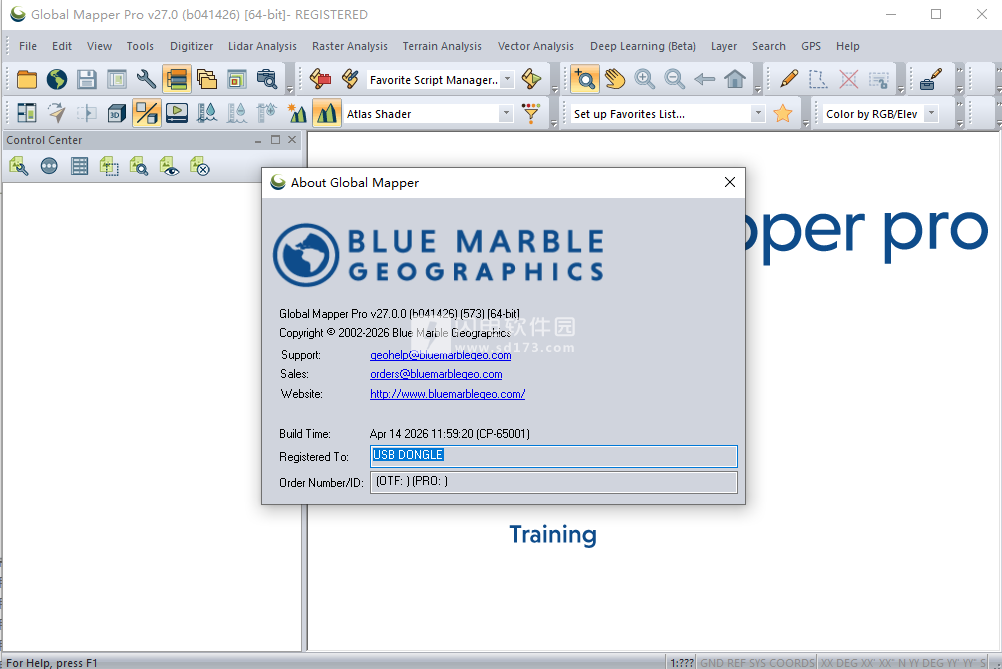Open the Terrain Analysis menu
This screenshot has width=1002, height=669.
click(x=442, y=46)
